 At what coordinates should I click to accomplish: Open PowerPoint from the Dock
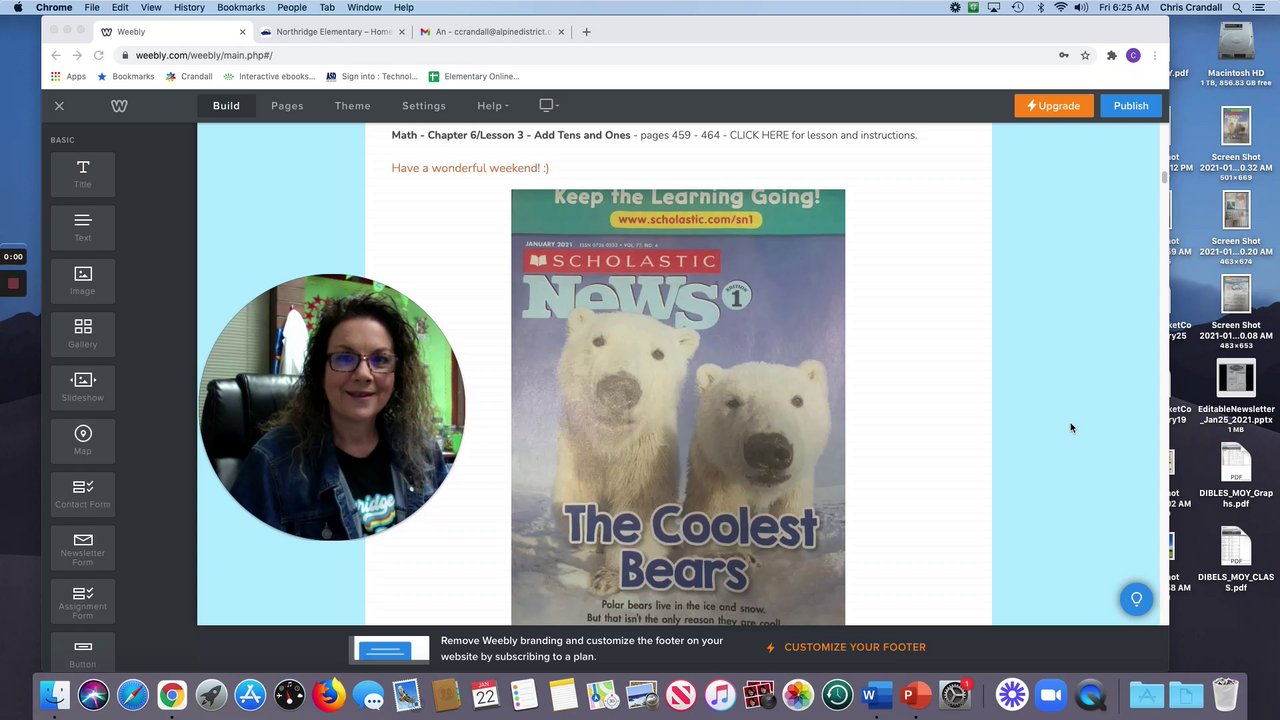click(x=915, y=694)
